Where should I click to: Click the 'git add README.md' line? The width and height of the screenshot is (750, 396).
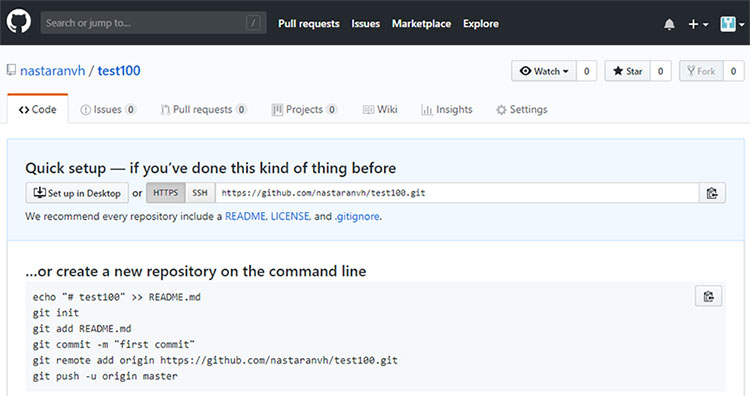tap(82, 329)
